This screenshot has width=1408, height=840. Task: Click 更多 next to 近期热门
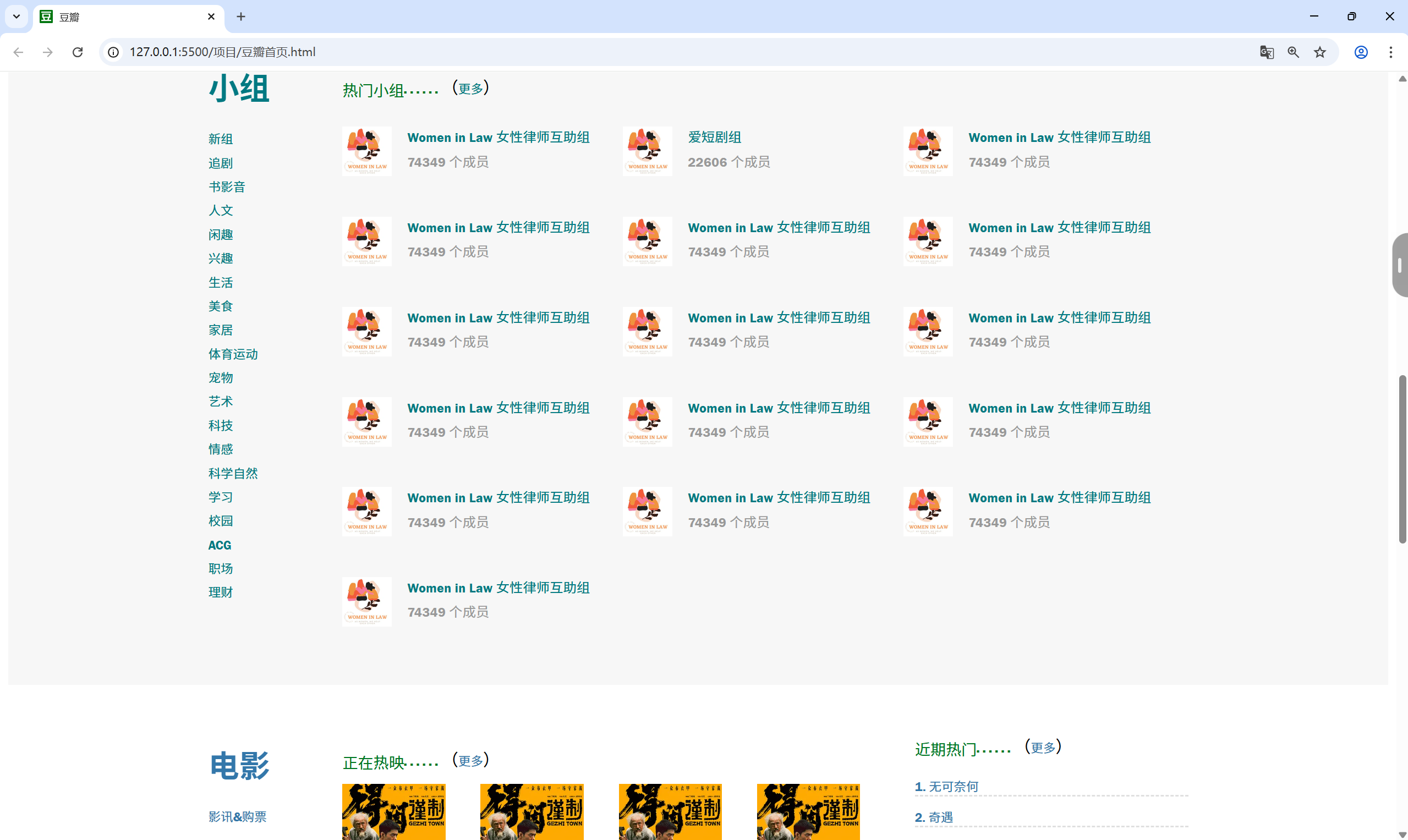pos(1043,748)
